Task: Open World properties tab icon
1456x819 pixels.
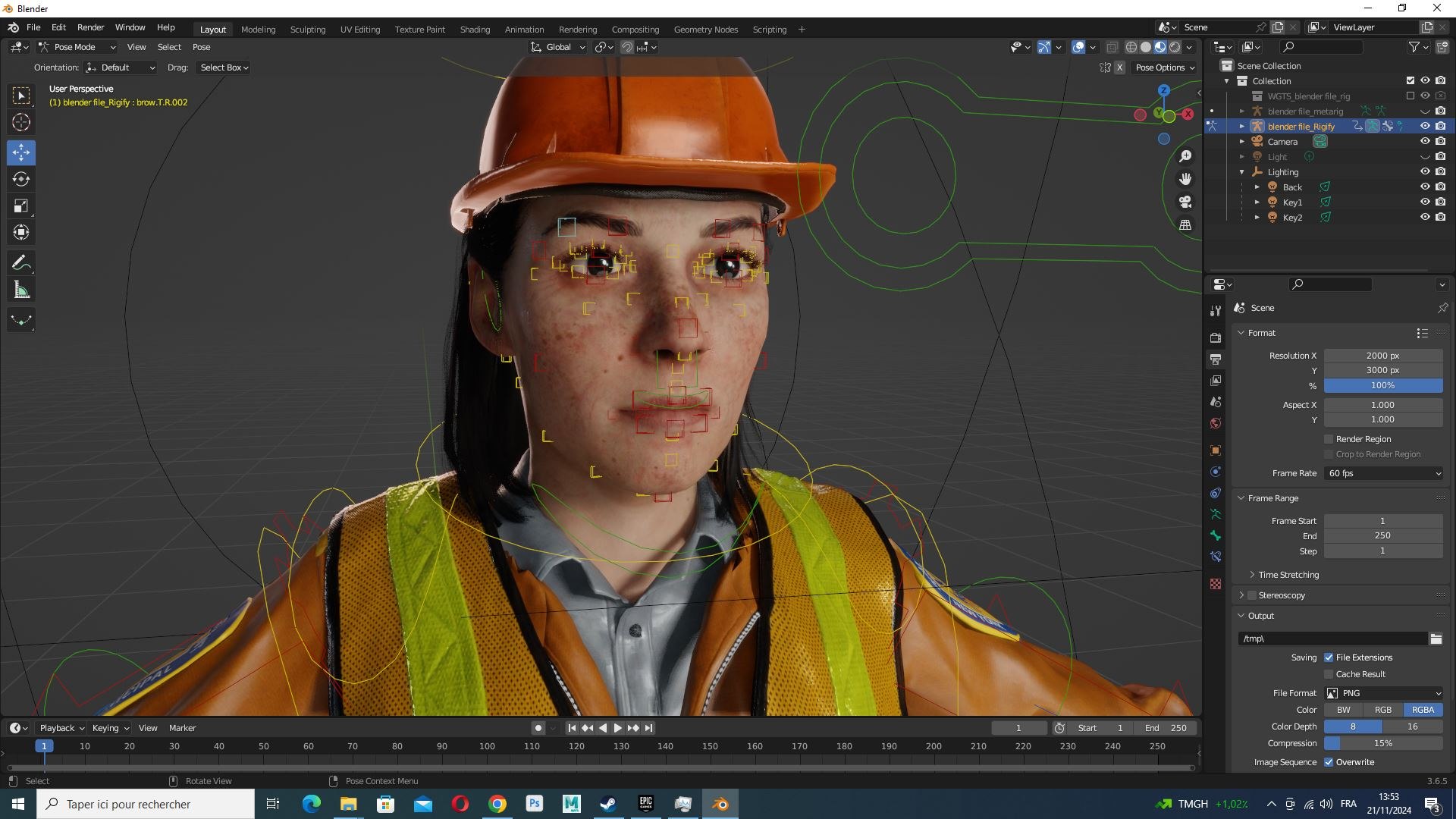Action: point(1216,423)
